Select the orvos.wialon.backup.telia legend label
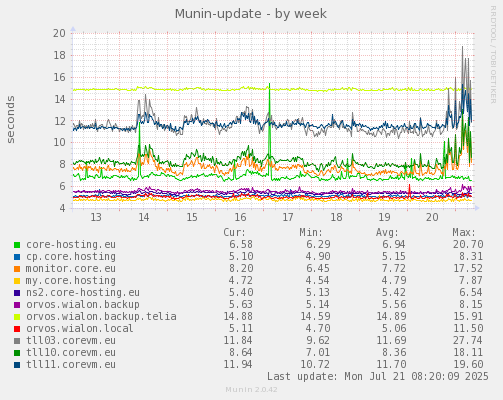The width and height of the screenshot is (503, 400). pyautogui.click(x=101, y=317)
